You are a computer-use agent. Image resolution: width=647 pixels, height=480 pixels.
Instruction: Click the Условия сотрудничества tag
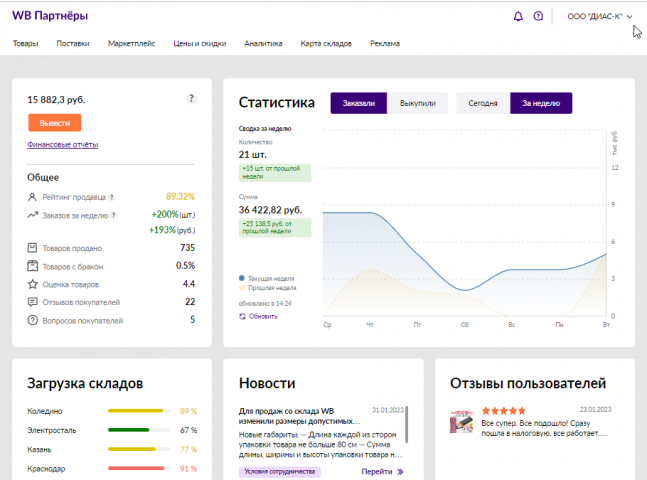click(x=279, y=471)
